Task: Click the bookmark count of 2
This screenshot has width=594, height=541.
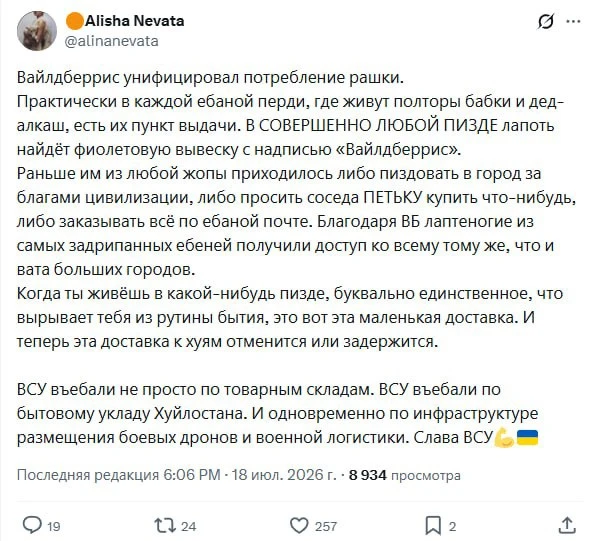Action: pyautogui.click(x=452, y=526)
